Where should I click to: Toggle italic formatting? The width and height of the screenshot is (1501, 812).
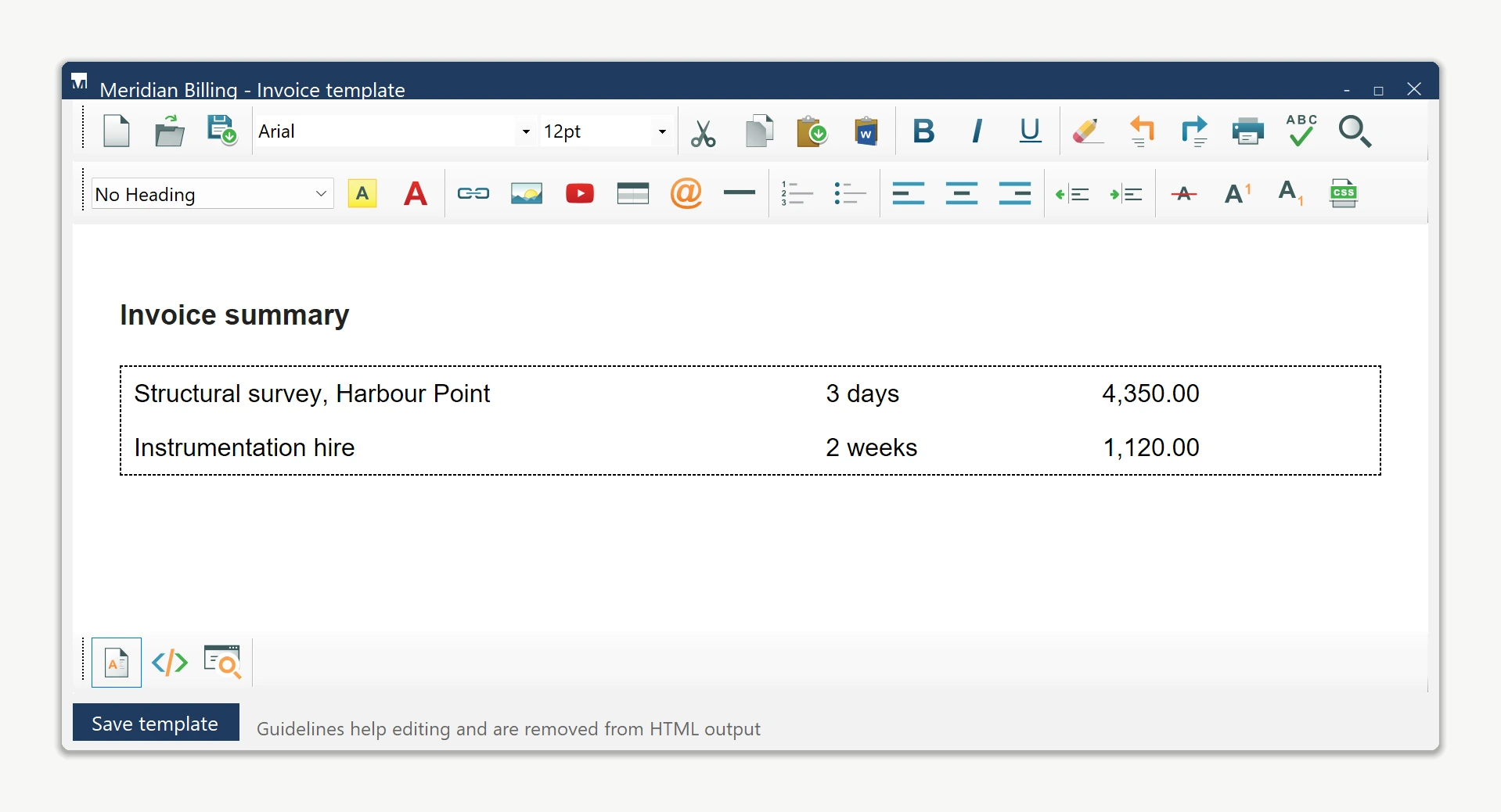click(x=977, y=131)
